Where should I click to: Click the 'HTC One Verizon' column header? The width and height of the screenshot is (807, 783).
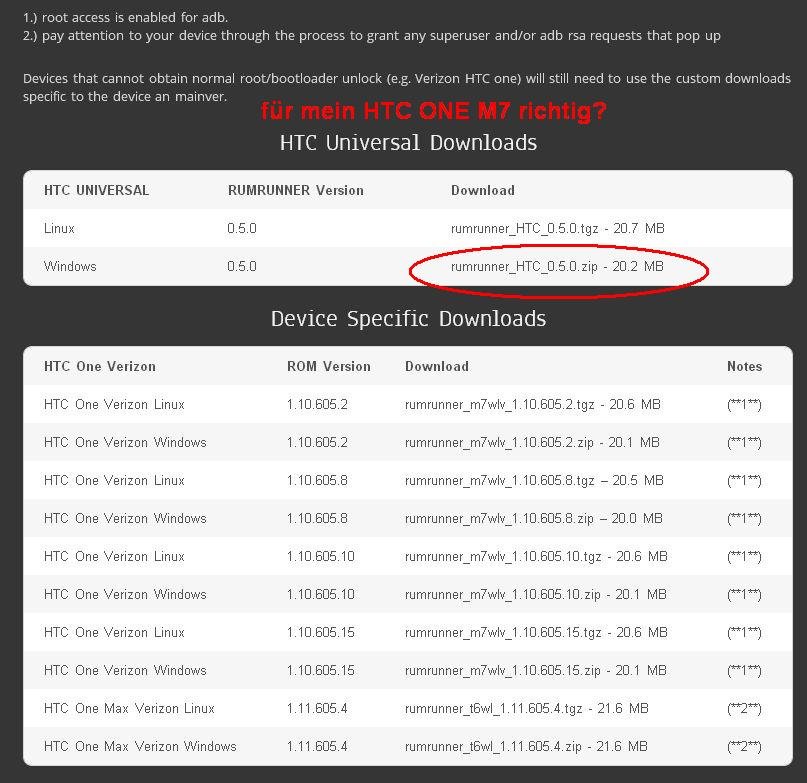pyautogui.click(x=100, y=367)
